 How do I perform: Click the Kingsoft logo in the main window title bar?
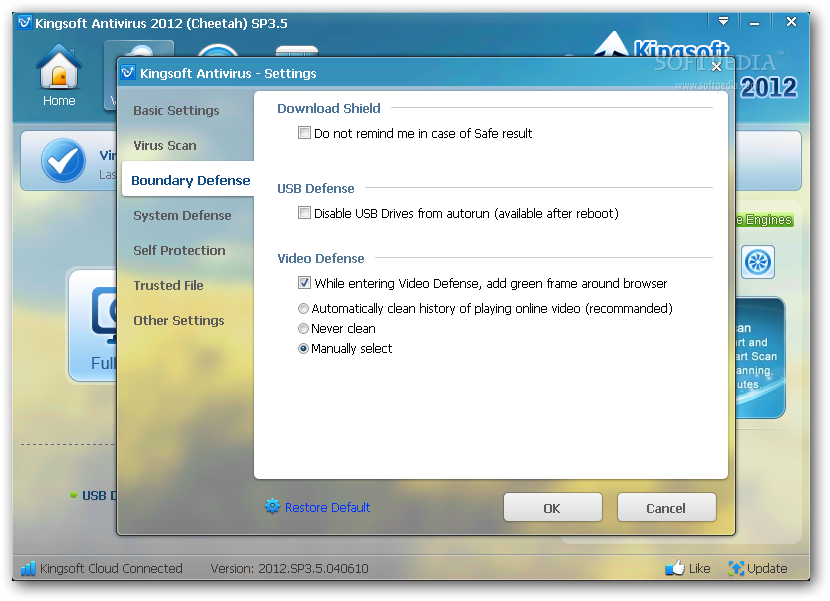24,23
